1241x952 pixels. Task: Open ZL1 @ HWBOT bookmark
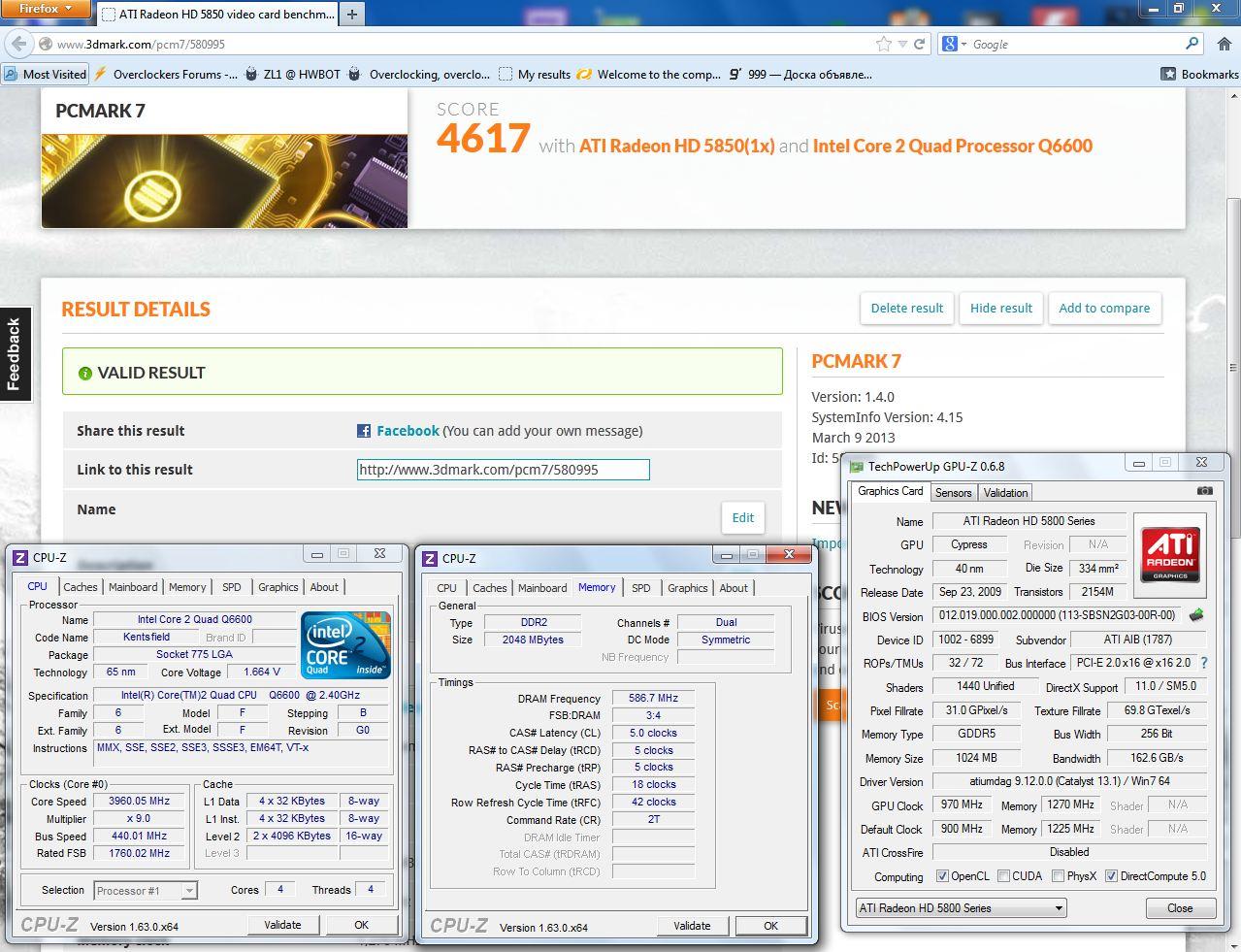pyautogui.click(x=292, y=74)
